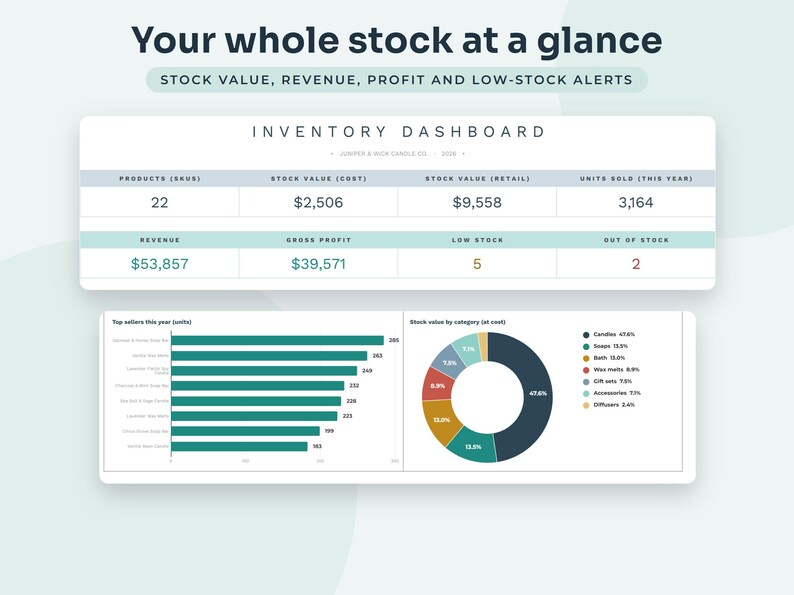Click the 'Vanilla Bean Candle' axis label
Screen dimensions: 794x595
[148, 446]
